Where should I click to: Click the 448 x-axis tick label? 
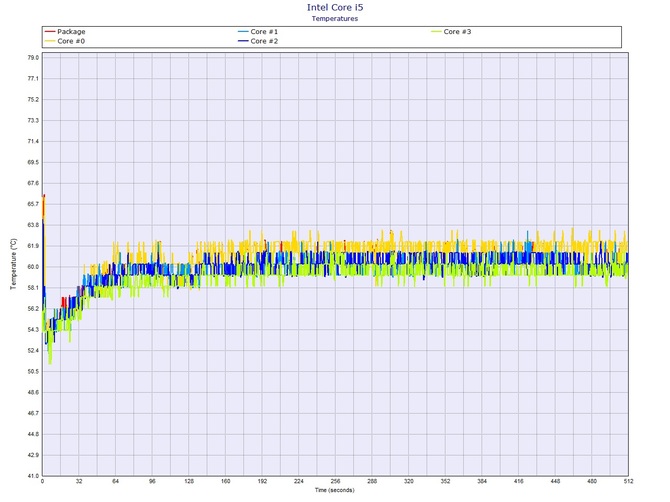point(555,481)
